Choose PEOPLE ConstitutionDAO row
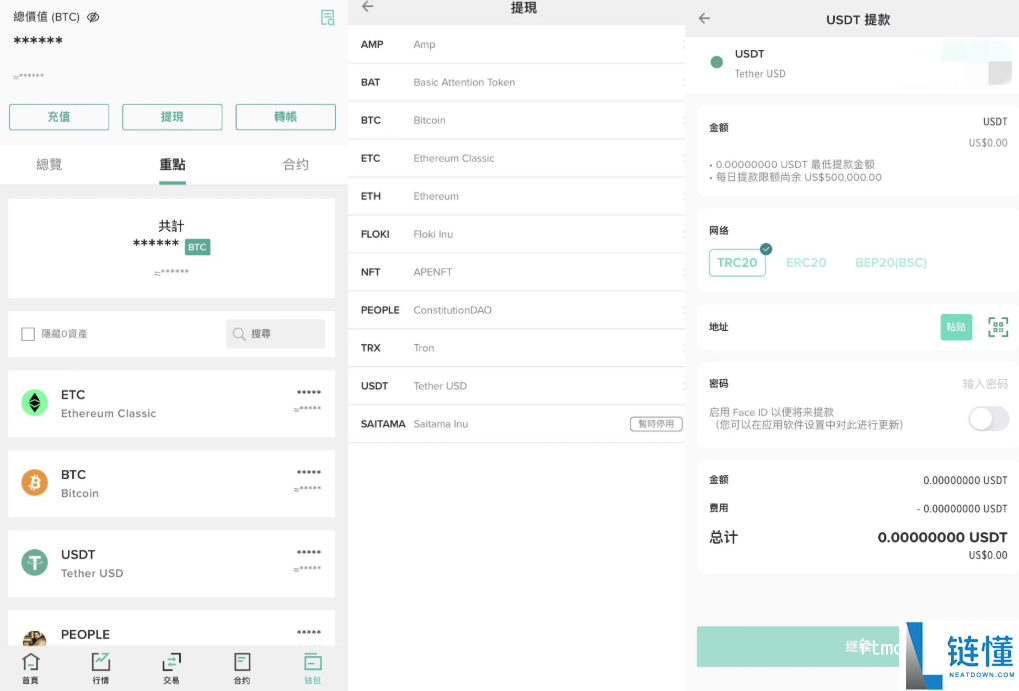This screenshot has width=1019, height=691. pyautogui.click(x=517, y=310)
